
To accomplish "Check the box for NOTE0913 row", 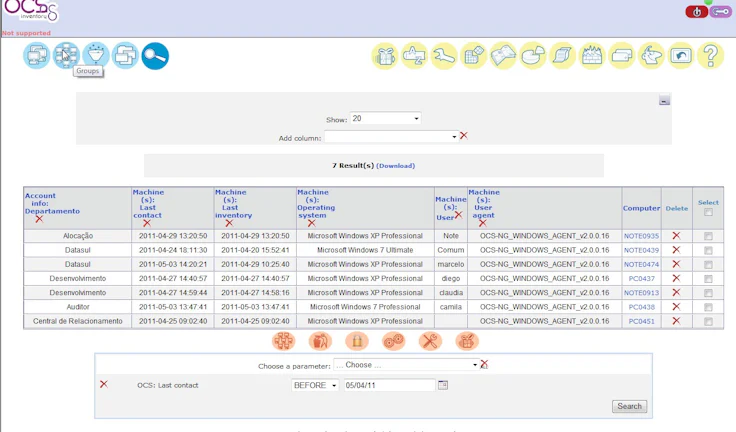I will [708, 293].
